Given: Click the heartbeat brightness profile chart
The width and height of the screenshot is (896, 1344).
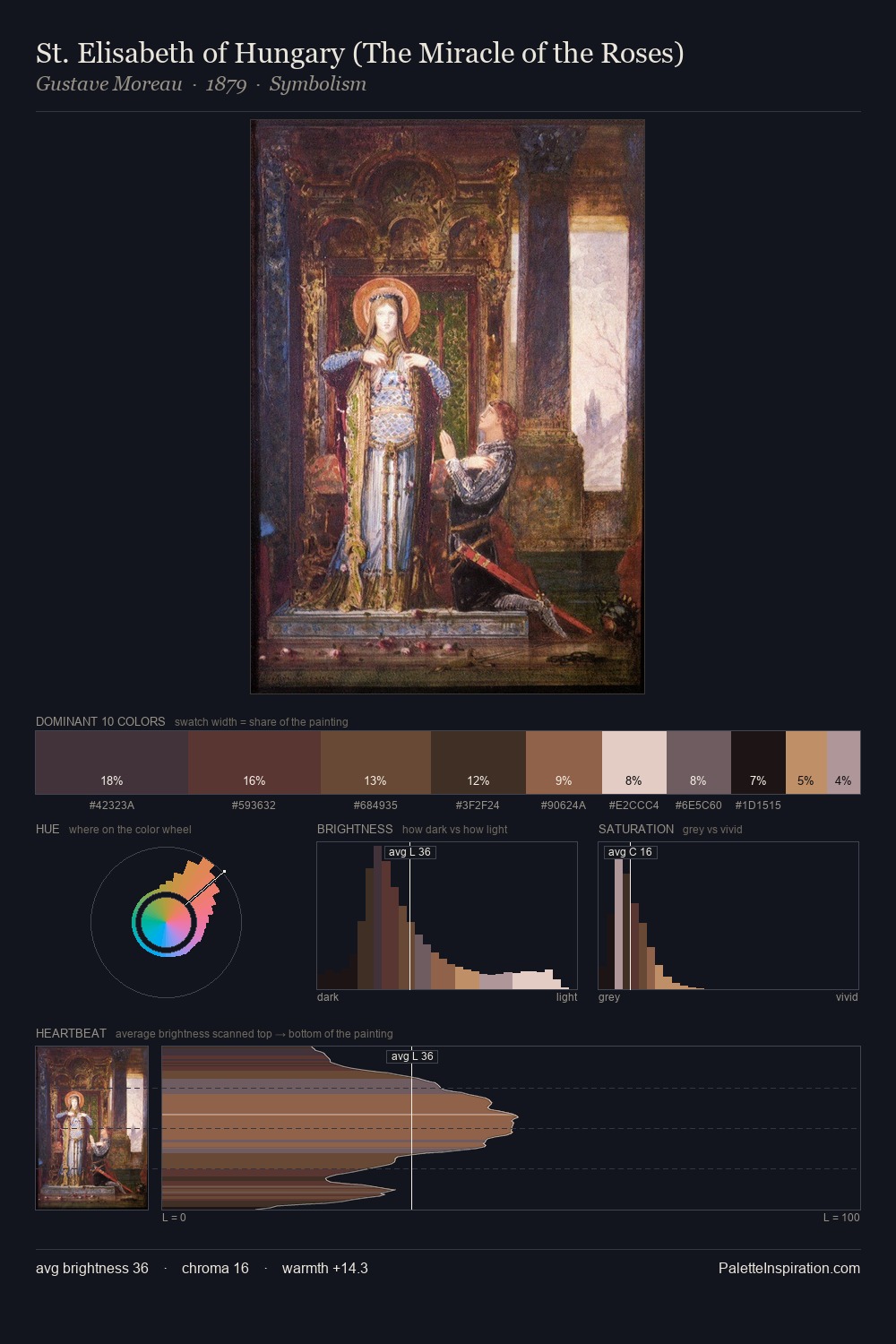Looking at the screenshot, I should point(511,1128).
